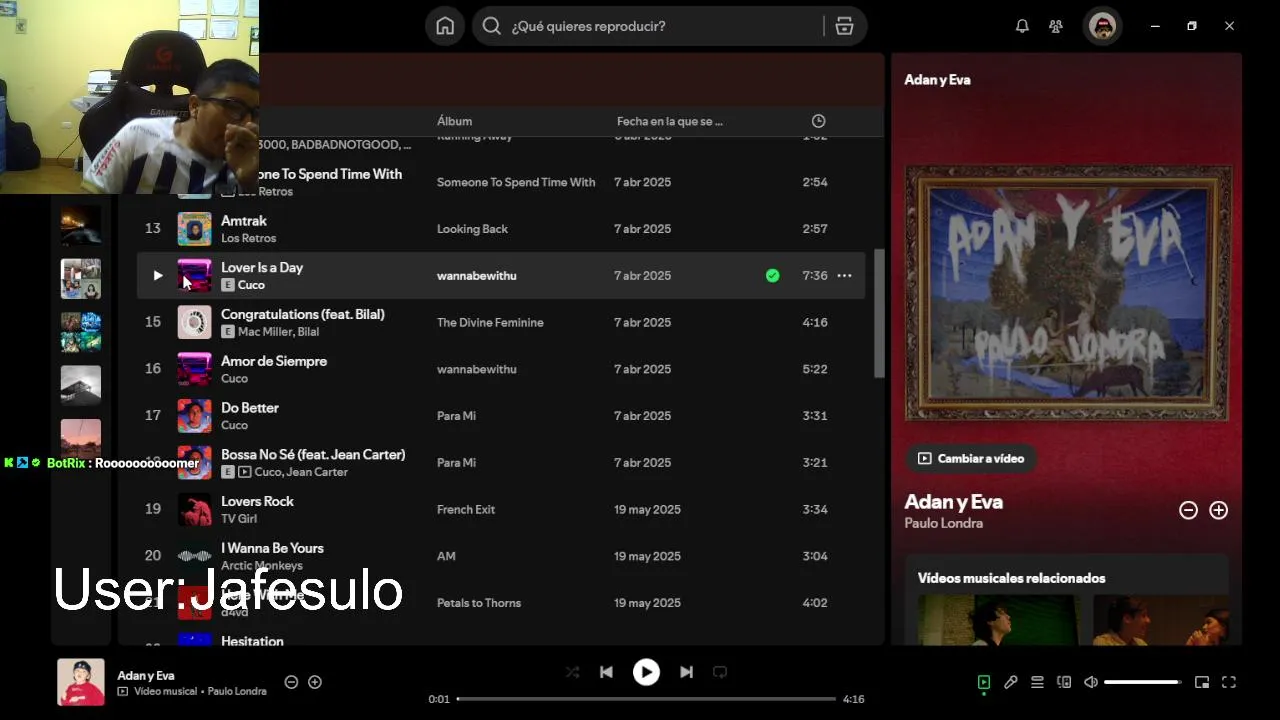Add Adan y Eva to library in panel
Screen dimensions: 1280x720
(x=1218, y=510)
